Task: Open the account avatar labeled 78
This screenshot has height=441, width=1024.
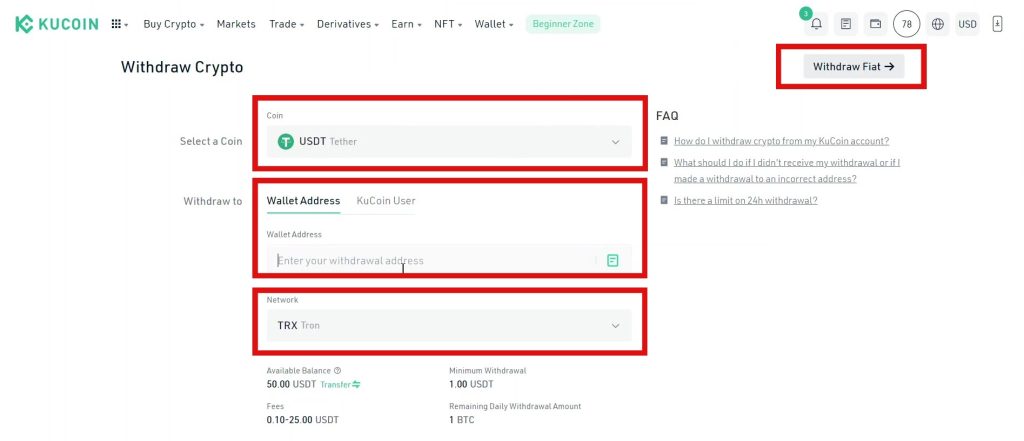Action: coord(906,24)
